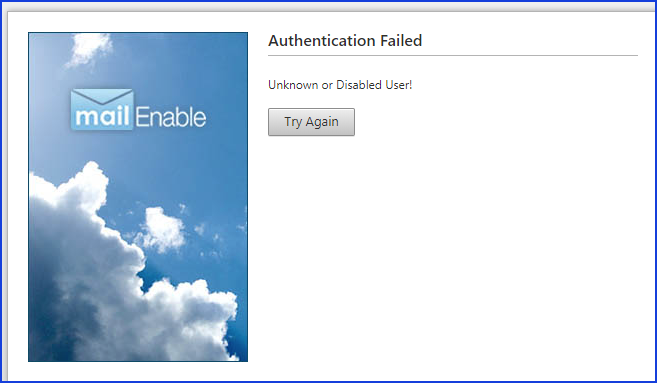Click the small cloud in banner's middle
Image resolution: width=657 pixels, height=383 pixels.
[x=161, y=230]
